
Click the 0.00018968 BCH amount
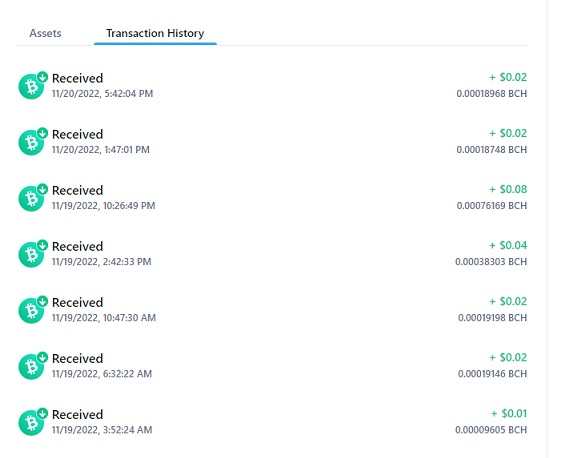(492, 94)
